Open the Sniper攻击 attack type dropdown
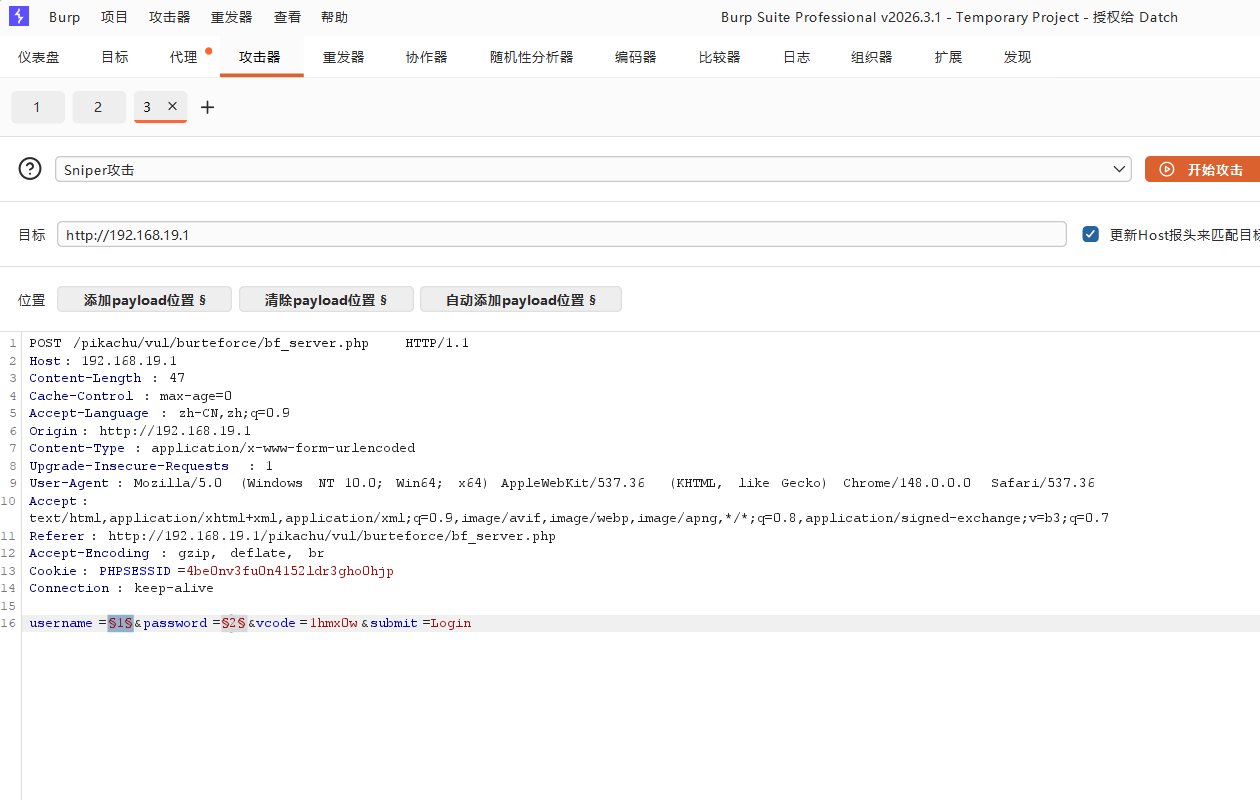Screen dimensions: 1260x800 click(x=593, y=169)
